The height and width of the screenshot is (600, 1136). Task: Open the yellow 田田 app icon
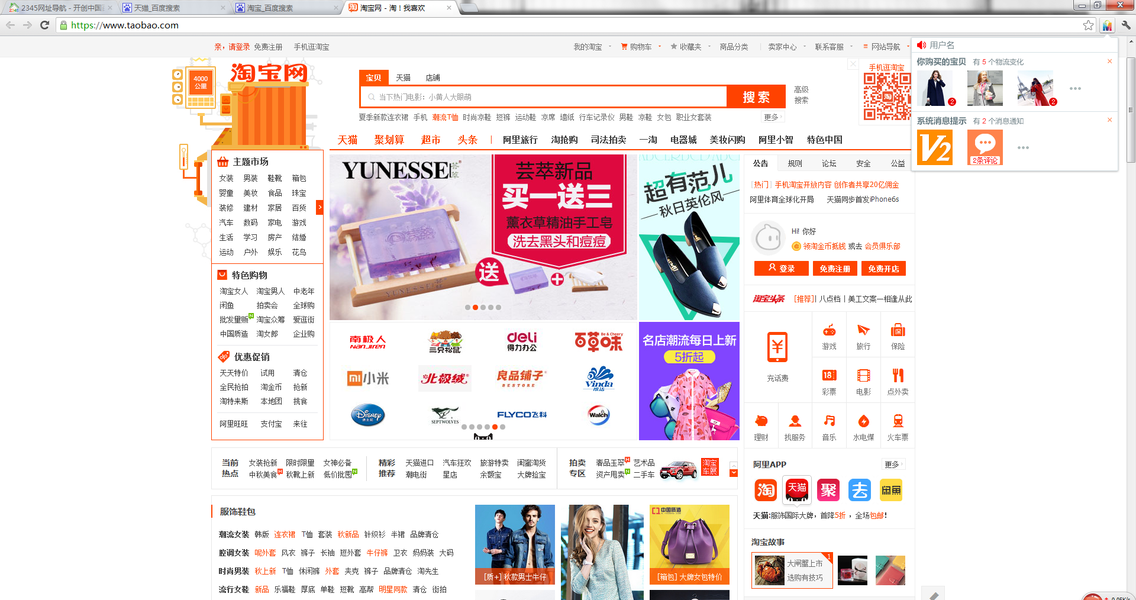click(890, 490)
